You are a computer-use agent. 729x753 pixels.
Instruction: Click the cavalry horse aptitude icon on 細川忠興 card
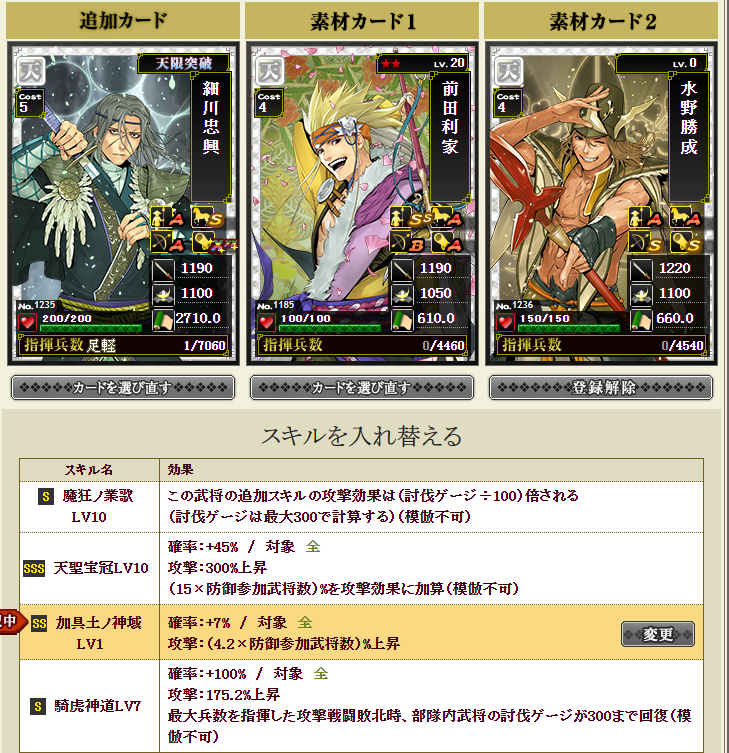pos(208,217)
